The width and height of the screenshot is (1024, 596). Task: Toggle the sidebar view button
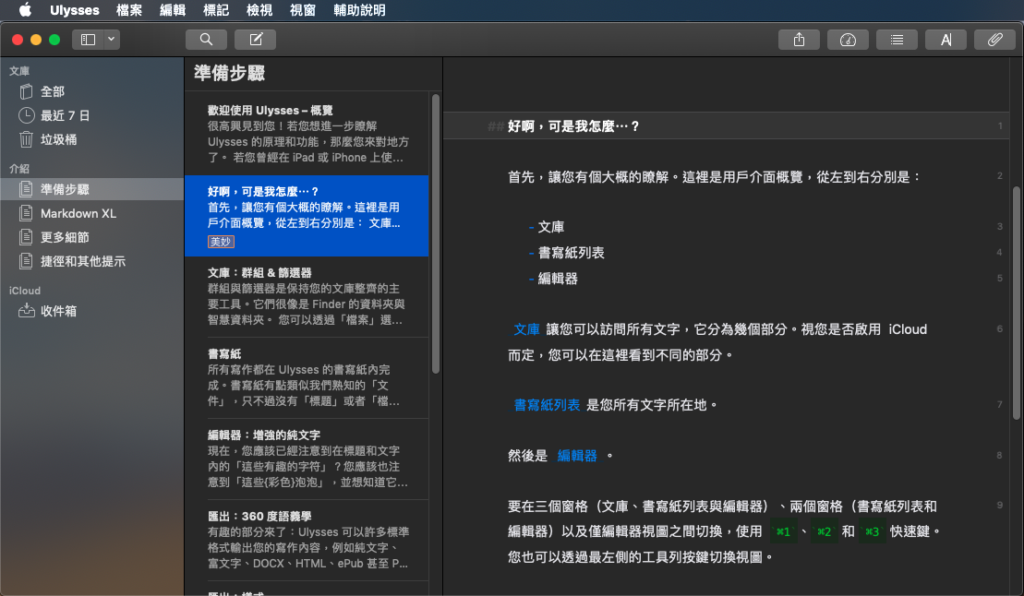88,40
